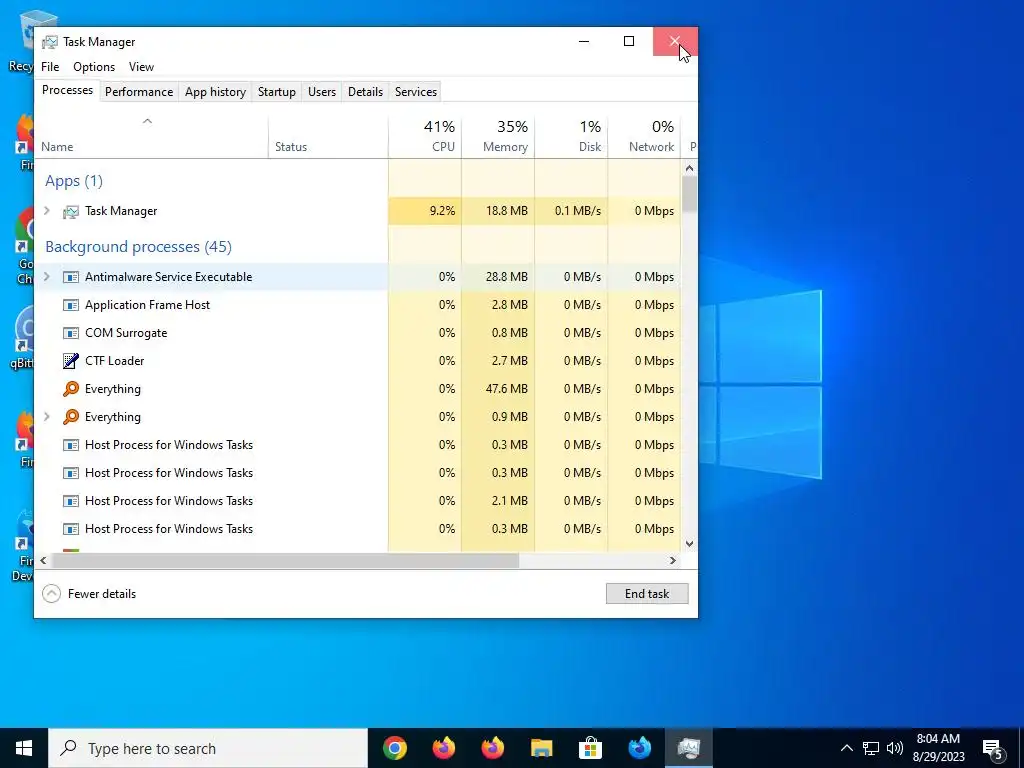This screenshot has width=1024, height=768.
Task: Click the CTF Loader pen icon
Action: pos(71,360)
